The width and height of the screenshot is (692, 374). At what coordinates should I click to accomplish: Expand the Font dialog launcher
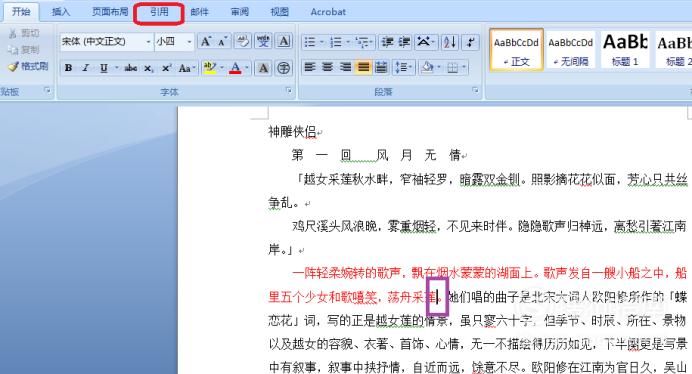click(x=289, y=91)
